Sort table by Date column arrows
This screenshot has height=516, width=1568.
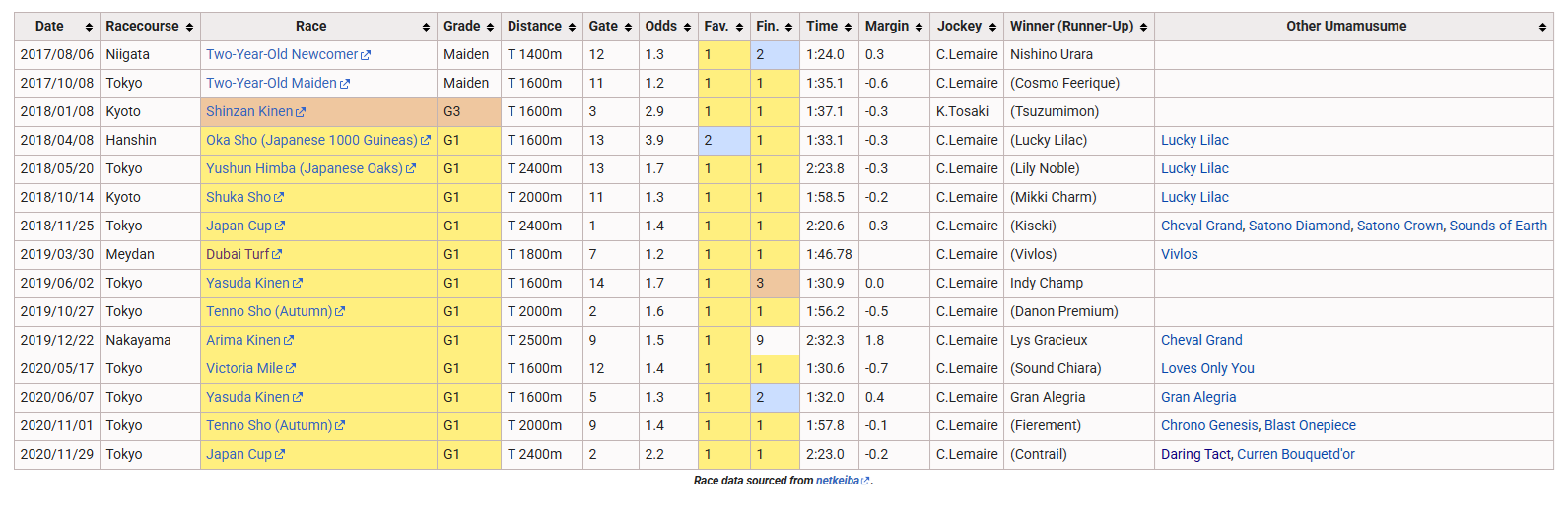[90, 27]
